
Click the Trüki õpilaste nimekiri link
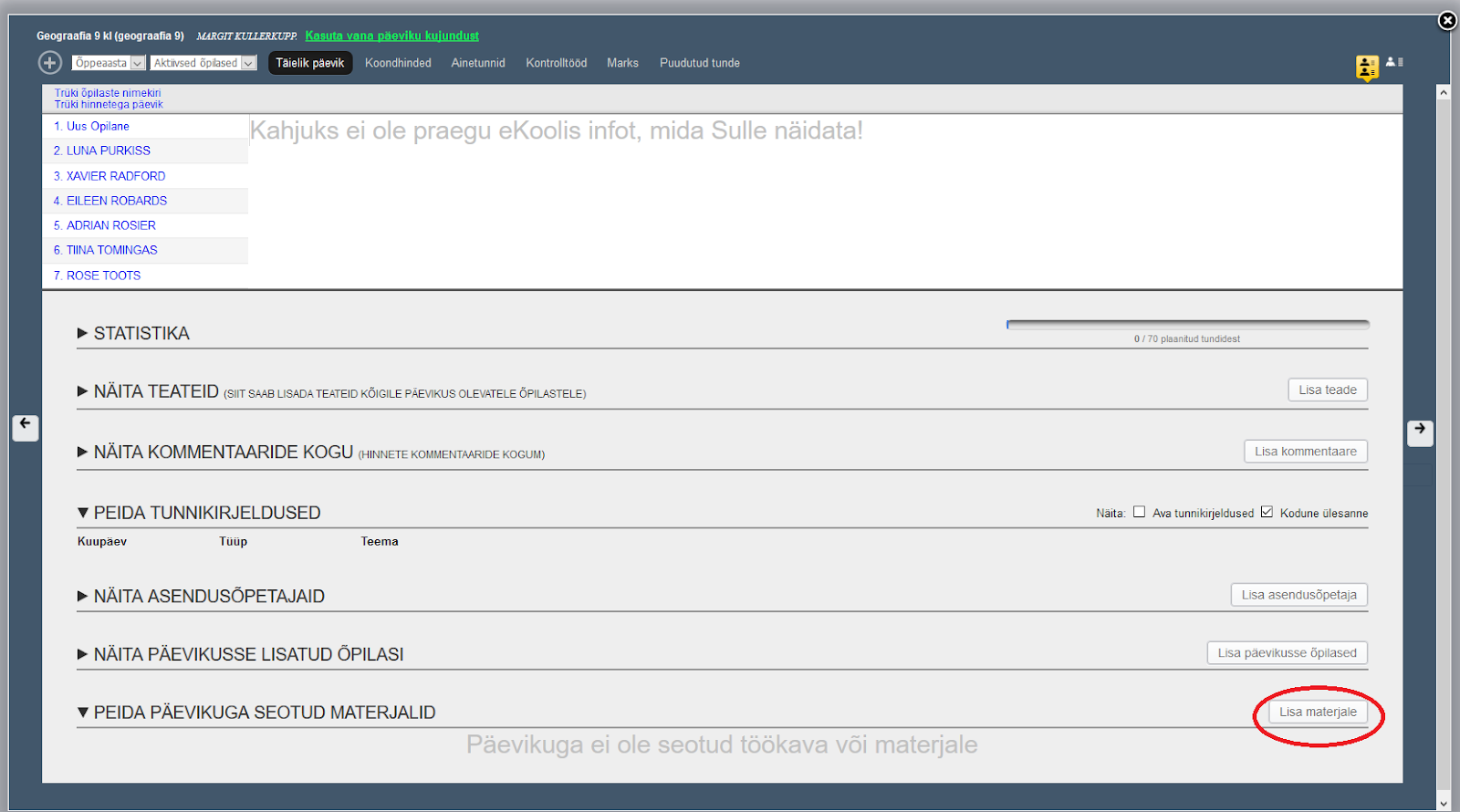108,93
